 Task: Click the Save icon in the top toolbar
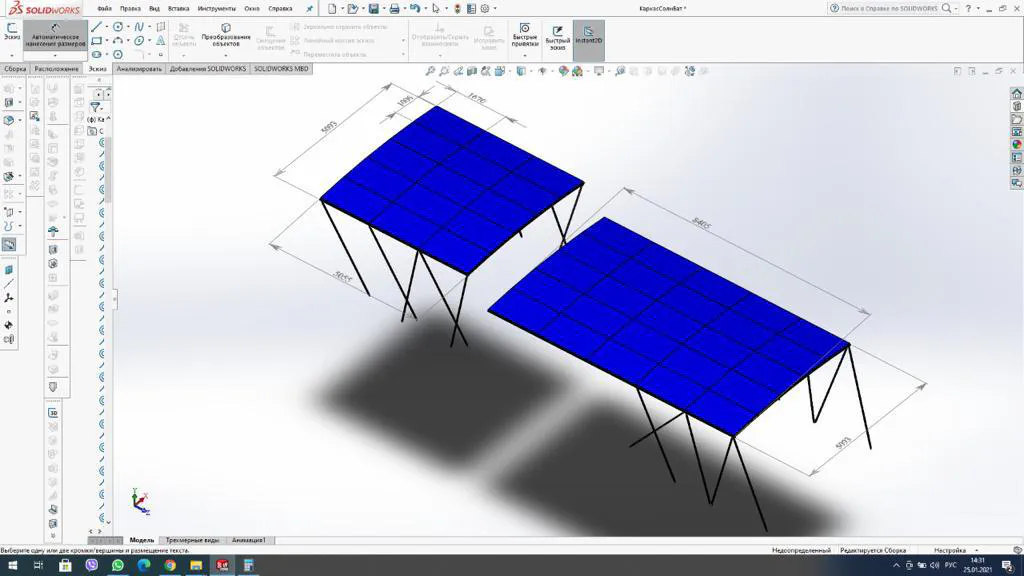[x=373, y=7]
